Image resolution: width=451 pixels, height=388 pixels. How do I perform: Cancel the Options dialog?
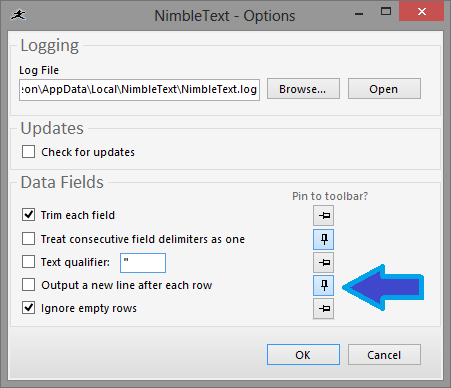coord(384,355)
